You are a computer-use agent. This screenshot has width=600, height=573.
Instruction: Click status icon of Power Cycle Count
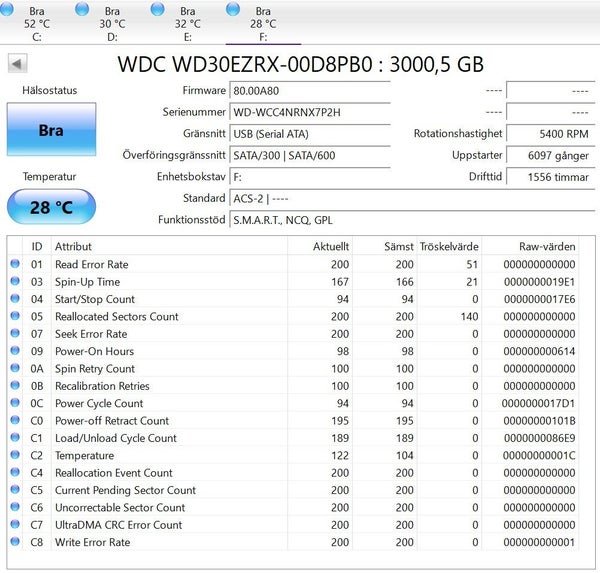point(15,402)
